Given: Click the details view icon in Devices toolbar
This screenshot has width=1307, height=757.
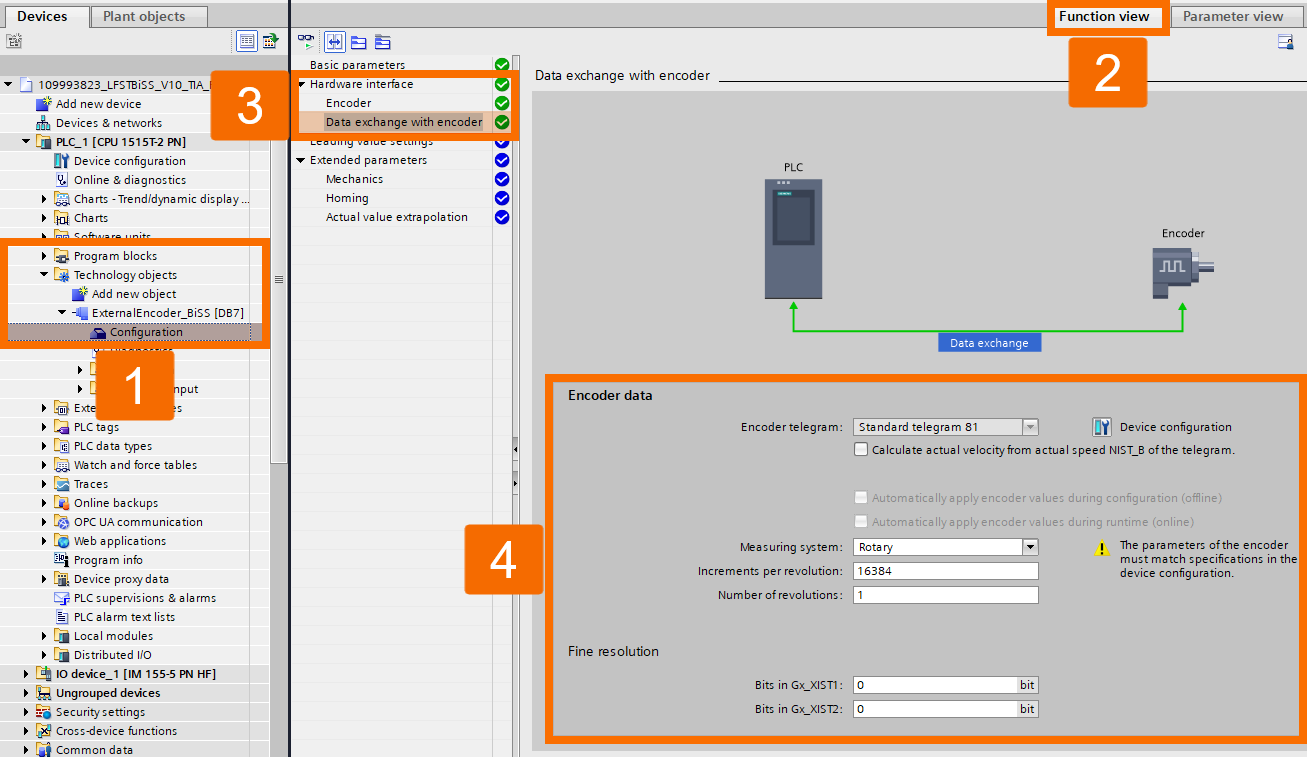Looking at the screenshot, I should pos(247,41).
